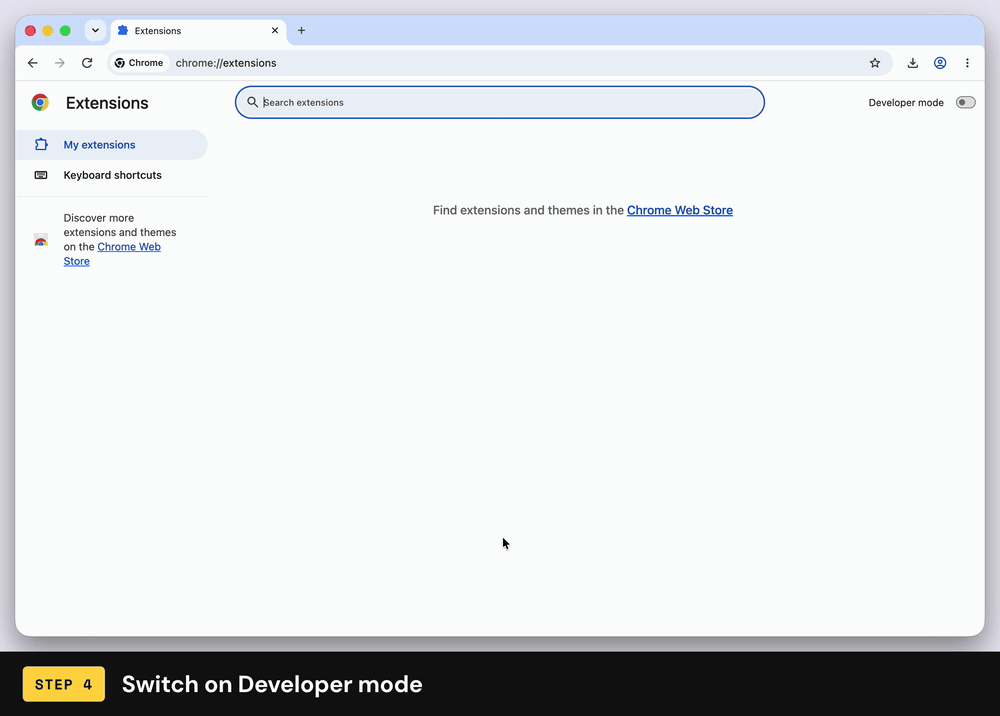Open Chrome's three-dot menu
Screen dimensions: 1000x716
(967, 62)
